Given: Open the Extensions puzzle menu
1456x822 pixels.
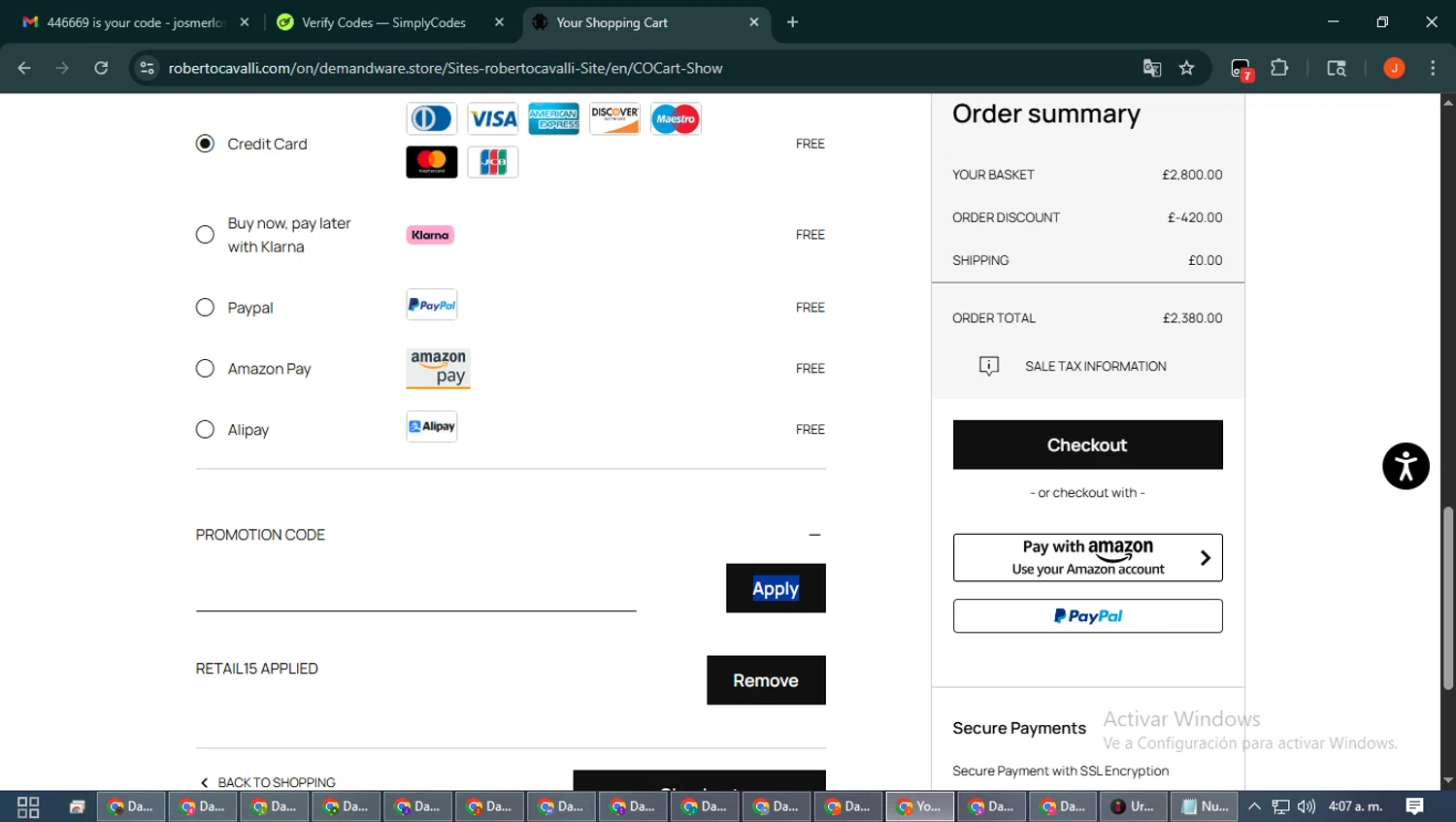Looking at the screenshot, I should pos(1279,68).
